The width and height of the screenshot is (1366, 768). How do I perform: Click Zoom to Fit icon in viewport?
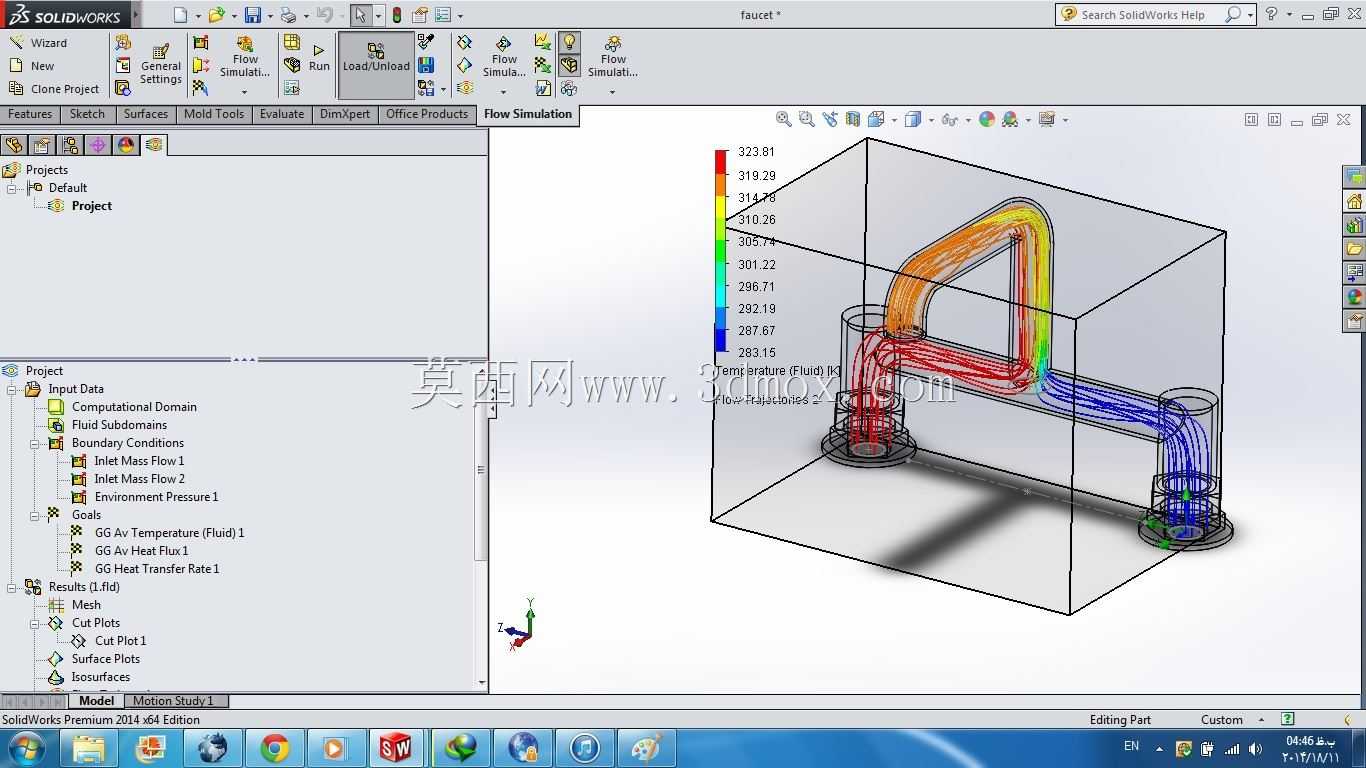pyautogui.click(x=784, y=119)
